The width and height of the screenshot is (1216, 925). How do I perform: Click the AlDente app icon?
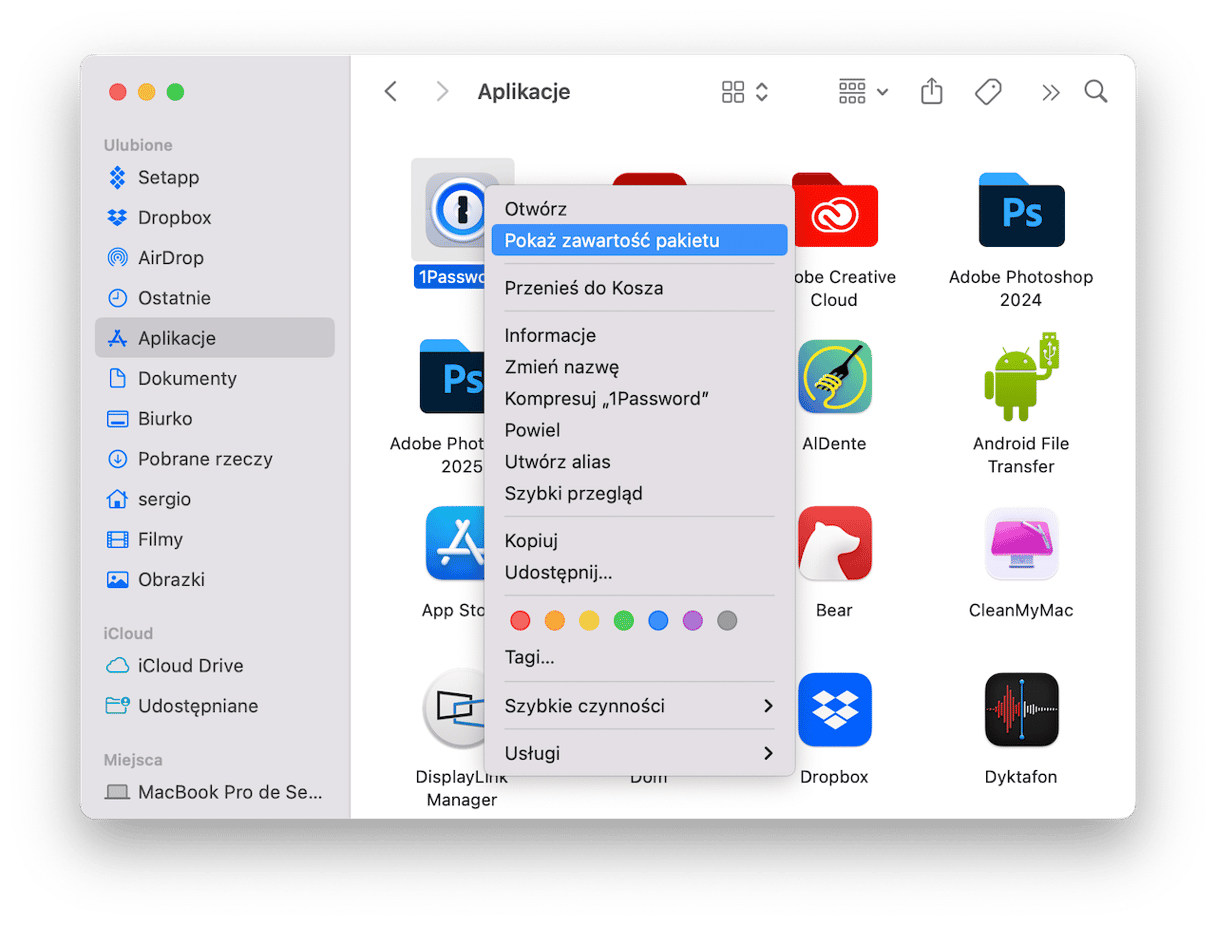tap(834, 377)
